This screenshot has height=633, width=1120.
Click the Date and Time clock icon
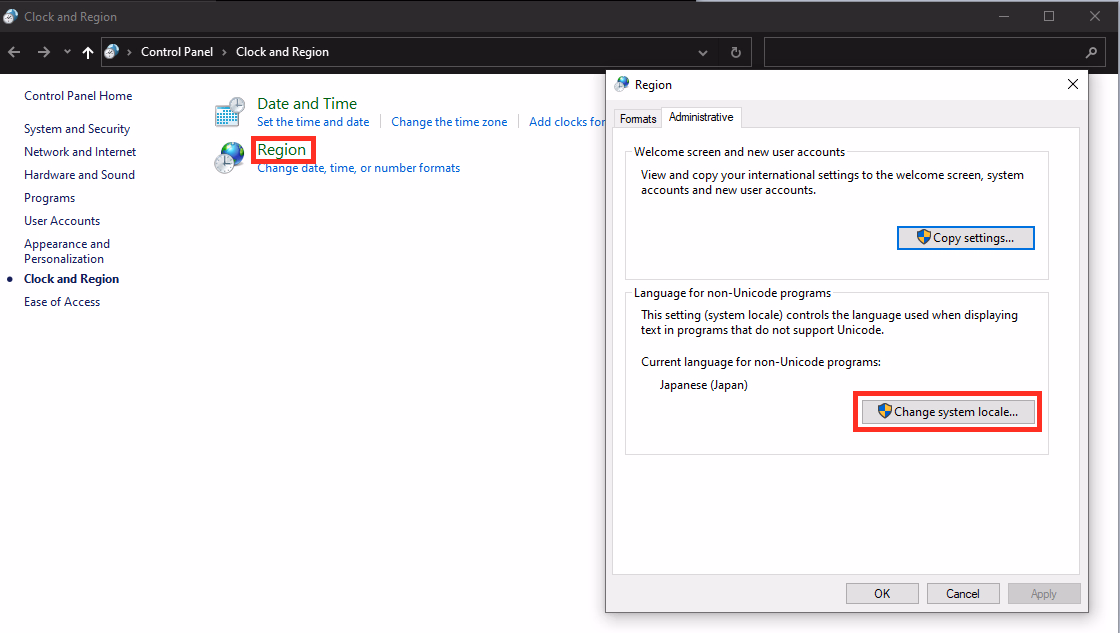click(x=229, y=110)
